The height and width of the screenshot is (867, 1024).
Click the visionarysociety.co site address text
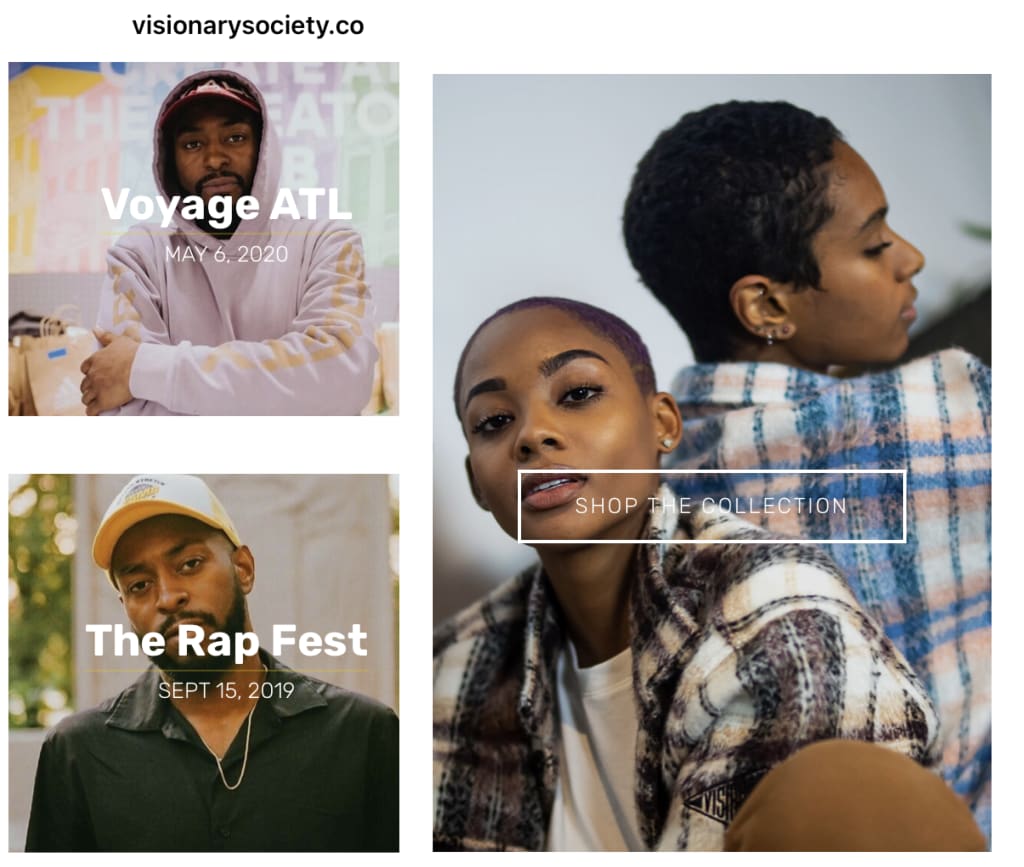coord(248,26)
